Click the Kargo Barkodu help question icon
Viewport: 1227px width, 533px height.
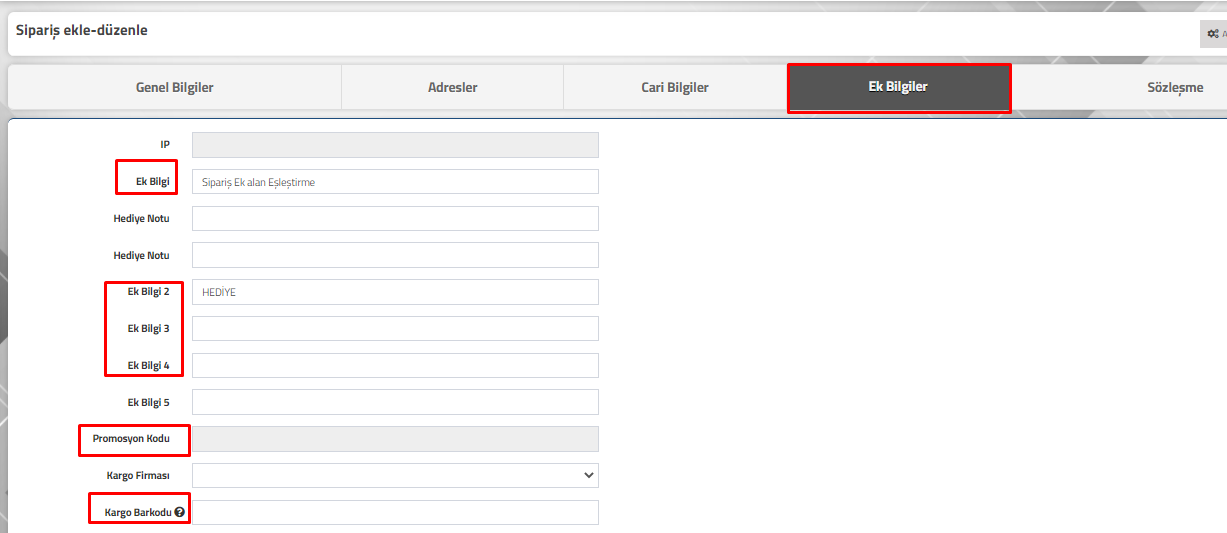[179, 513]
